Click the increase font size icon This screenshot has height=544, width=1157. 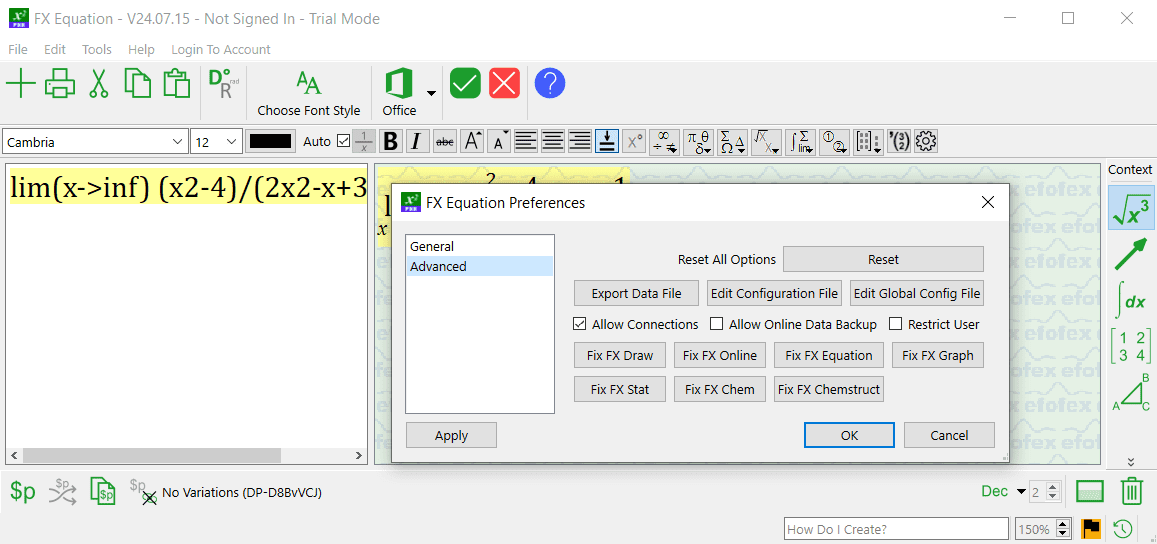coord(472,141)
